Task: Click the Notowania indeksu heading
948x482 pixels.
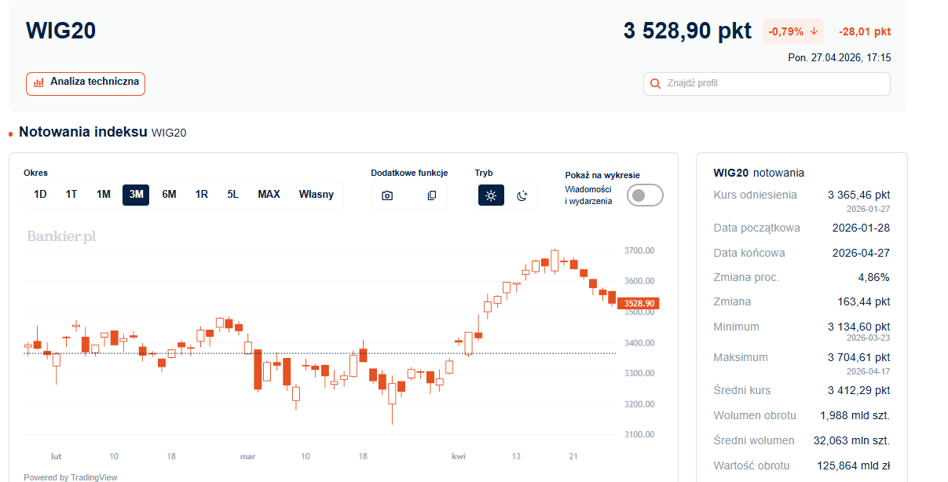Action: click(83, 132)
